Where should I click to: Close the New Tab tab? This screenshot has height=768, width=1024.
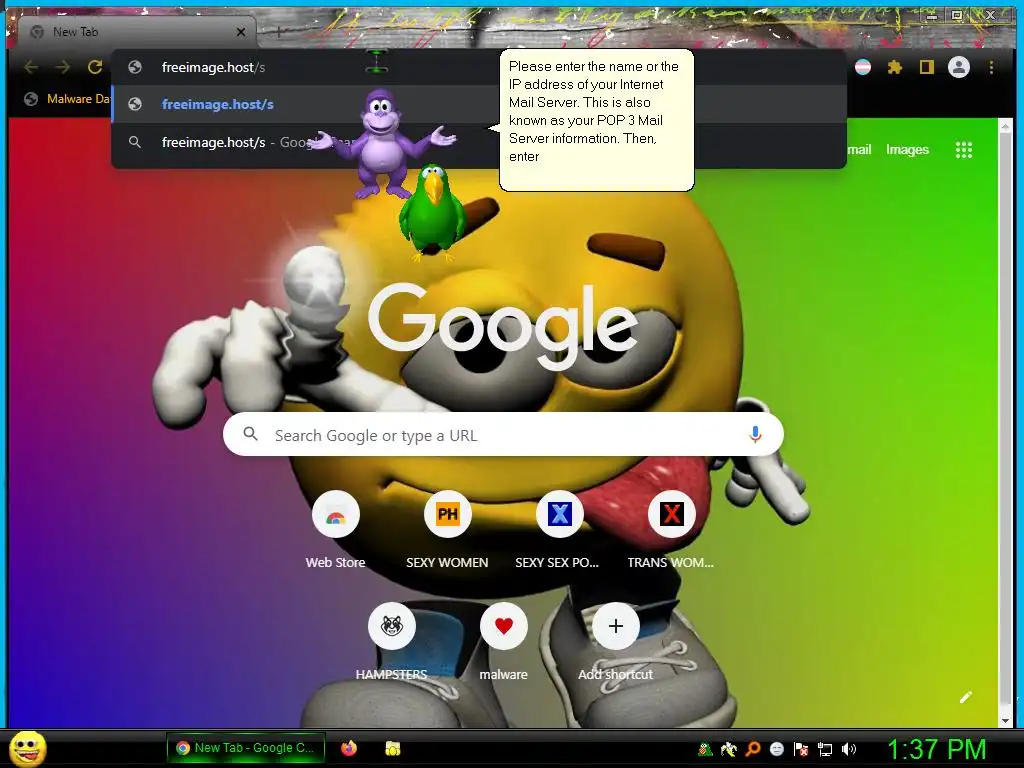point(241,32)
